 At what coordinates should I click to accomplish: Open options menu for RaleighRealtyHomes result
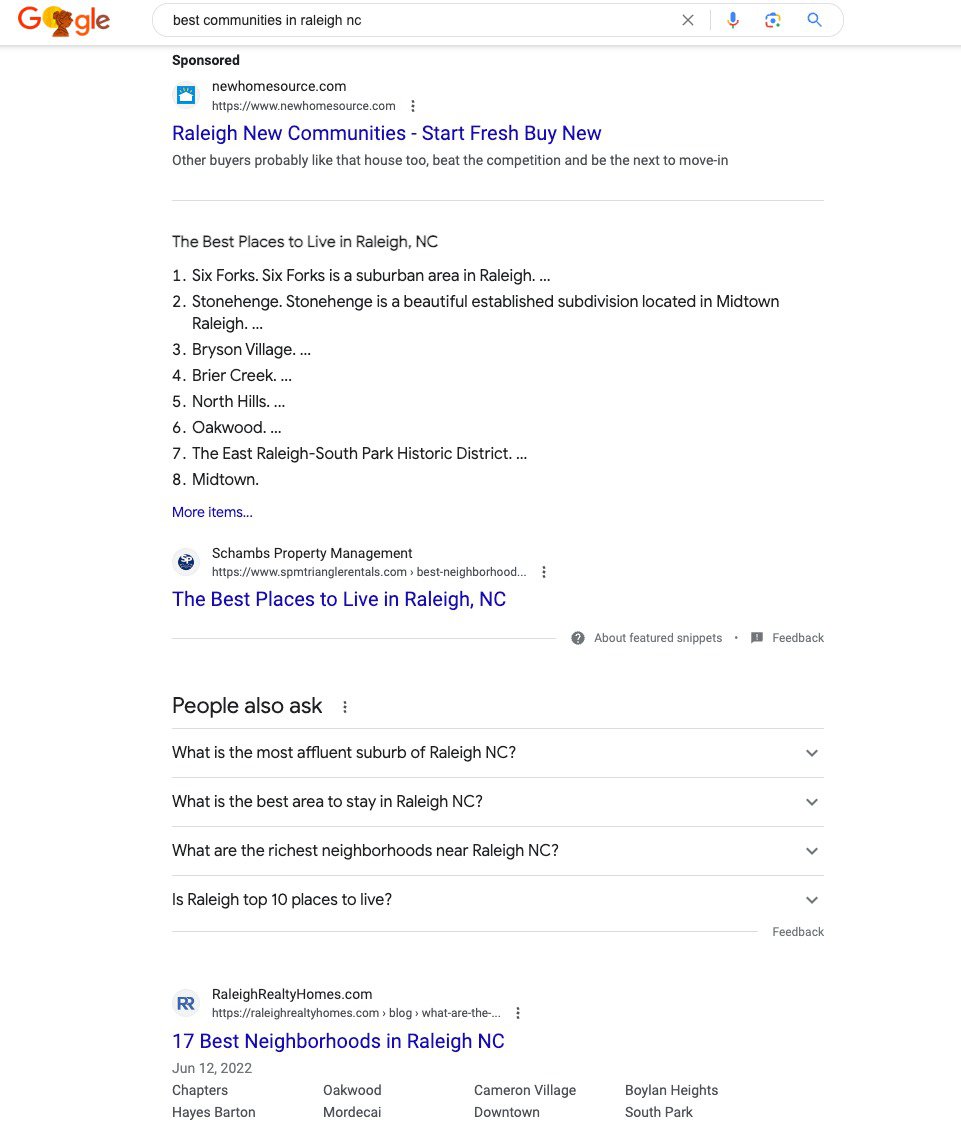click(x=518, y=1013)
